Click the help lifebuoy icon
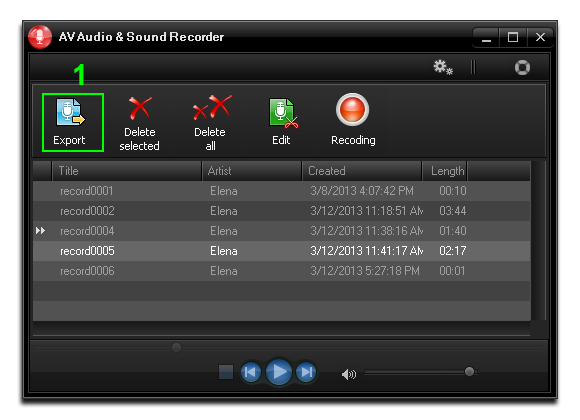The height and width of the screenshot is (420, 580). click(x=522, y=68)
